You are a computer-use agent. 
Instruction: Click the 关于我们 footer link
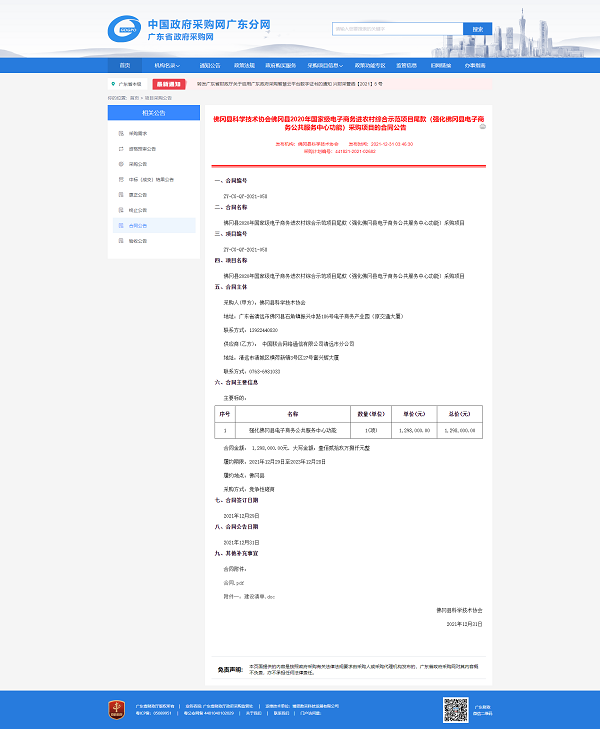point(253,713)
